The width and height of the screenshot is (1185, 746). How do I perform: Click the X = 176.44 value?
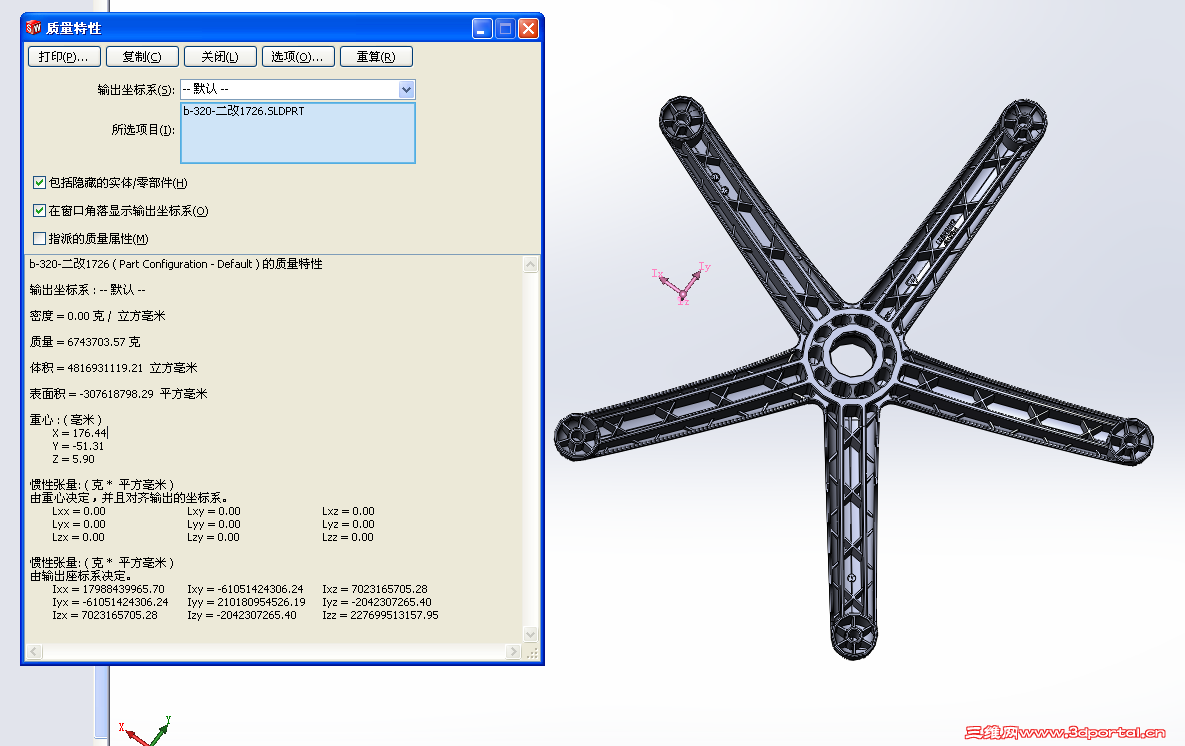(x=79, y=433)
